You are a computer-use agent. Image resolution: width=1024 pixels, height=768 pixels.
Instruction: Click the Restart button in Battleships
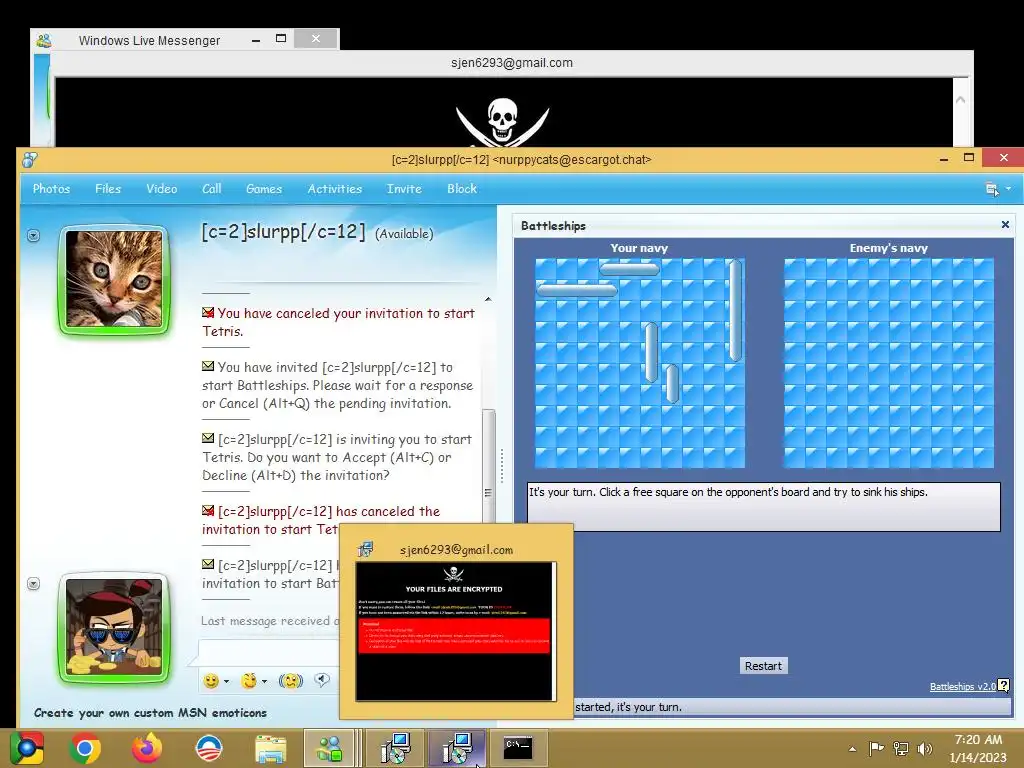(763, 665)
